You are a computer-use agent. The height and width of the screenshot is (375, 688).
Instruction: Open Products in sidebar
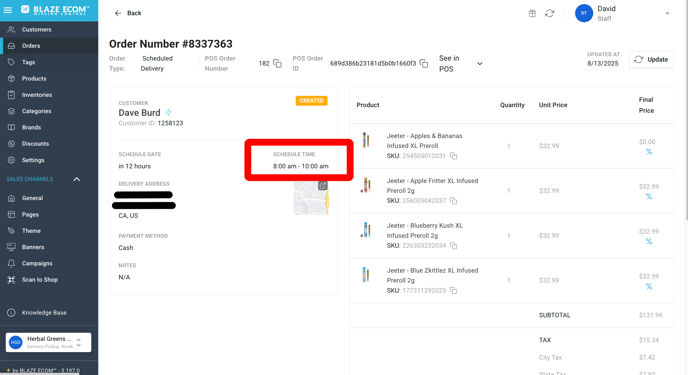pyautogui.click(x=34, y=79)
